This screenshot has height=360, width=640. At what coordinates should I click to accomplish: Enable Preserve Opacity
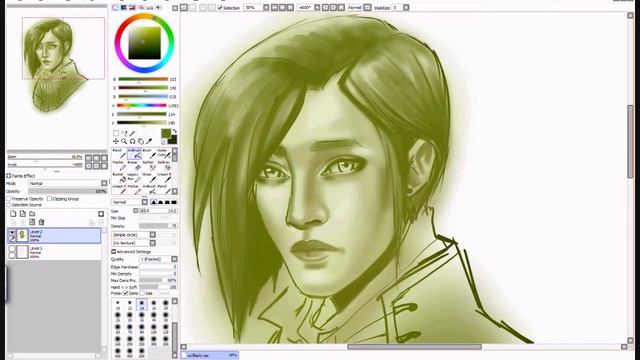coord(9,199)
